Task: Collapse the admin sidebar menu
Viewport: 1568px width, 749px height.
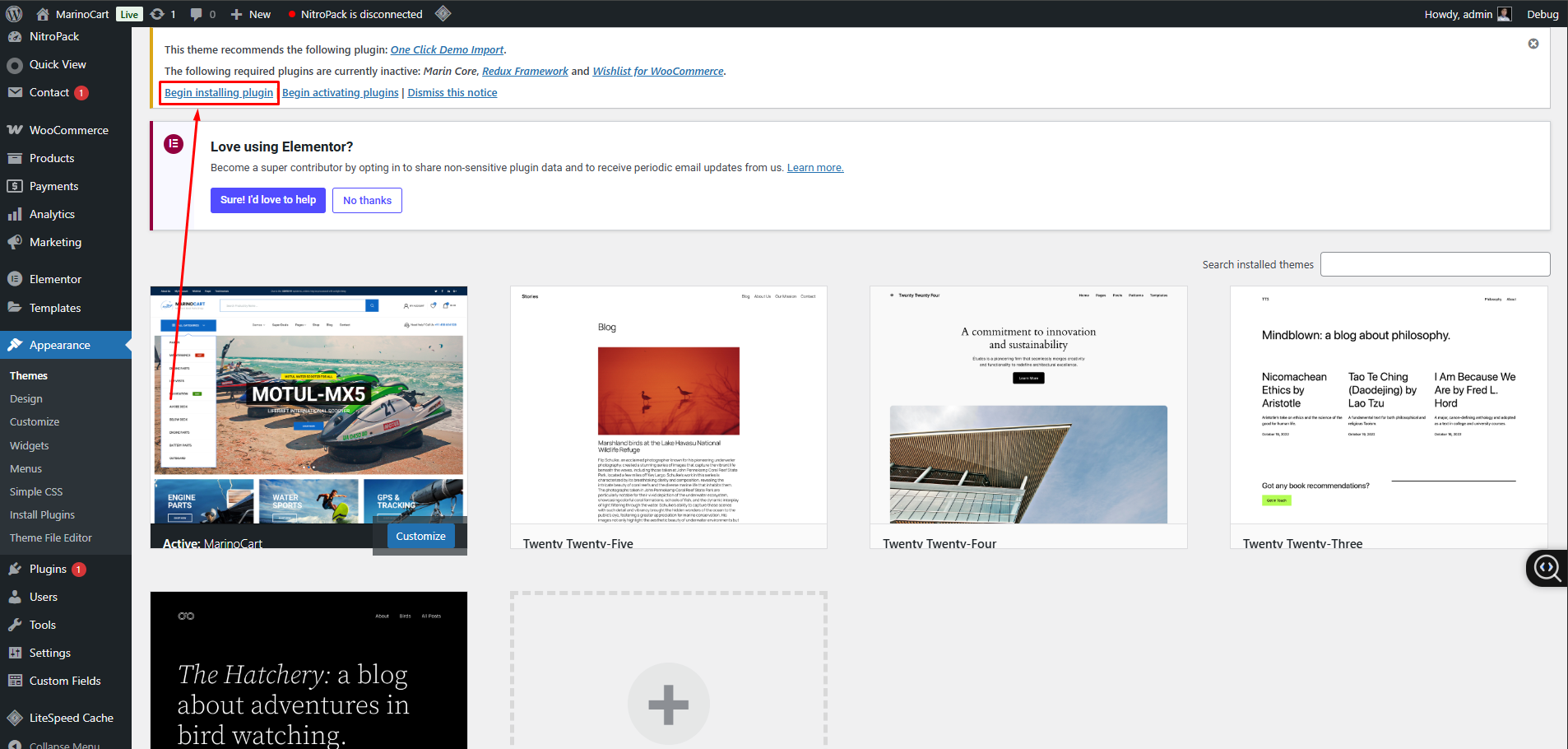Action: coord(64,744)
